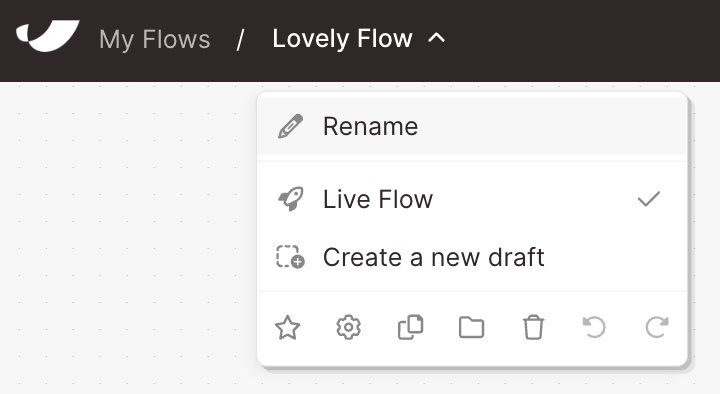Star this flow as favorite

(x=287, y=327)
